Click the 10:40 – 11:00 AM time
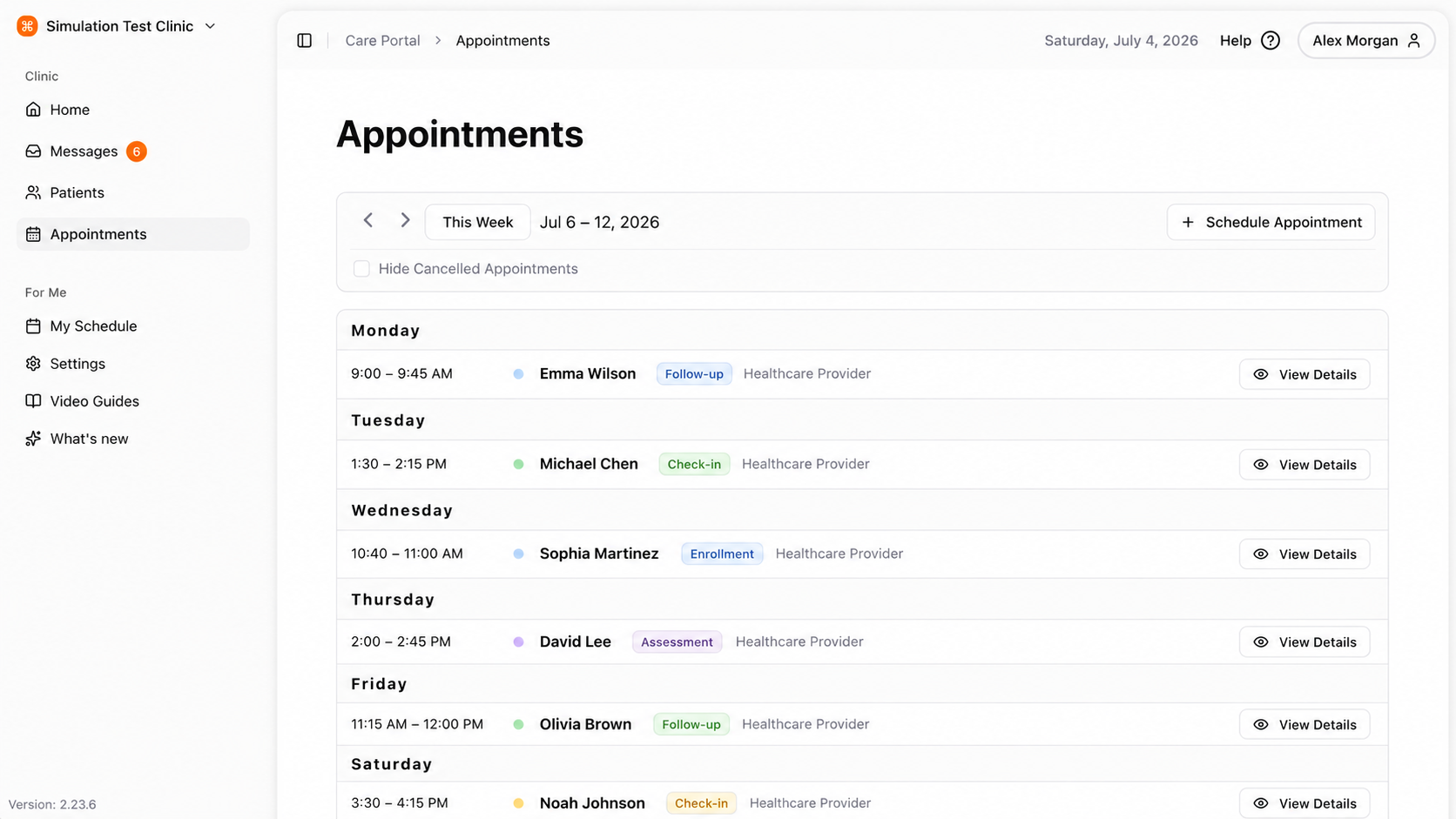Screen dimensions: 1456x819 pyautogui.click(x=407, y=554)
